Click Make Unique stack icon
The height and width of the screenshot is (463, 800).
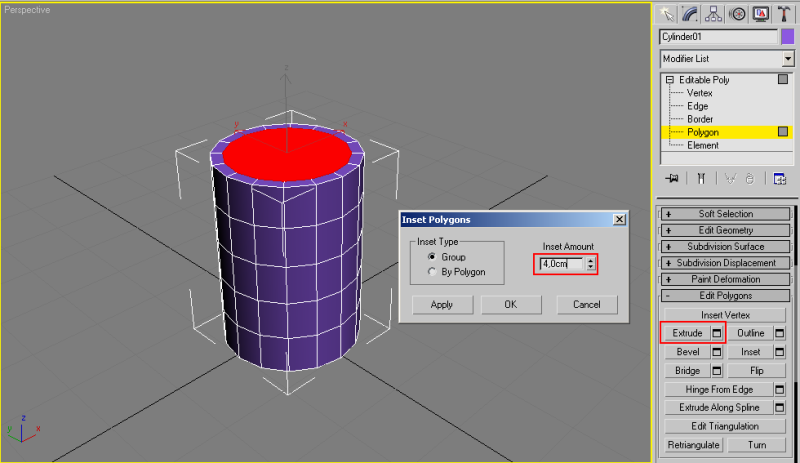tap(730, 179)
